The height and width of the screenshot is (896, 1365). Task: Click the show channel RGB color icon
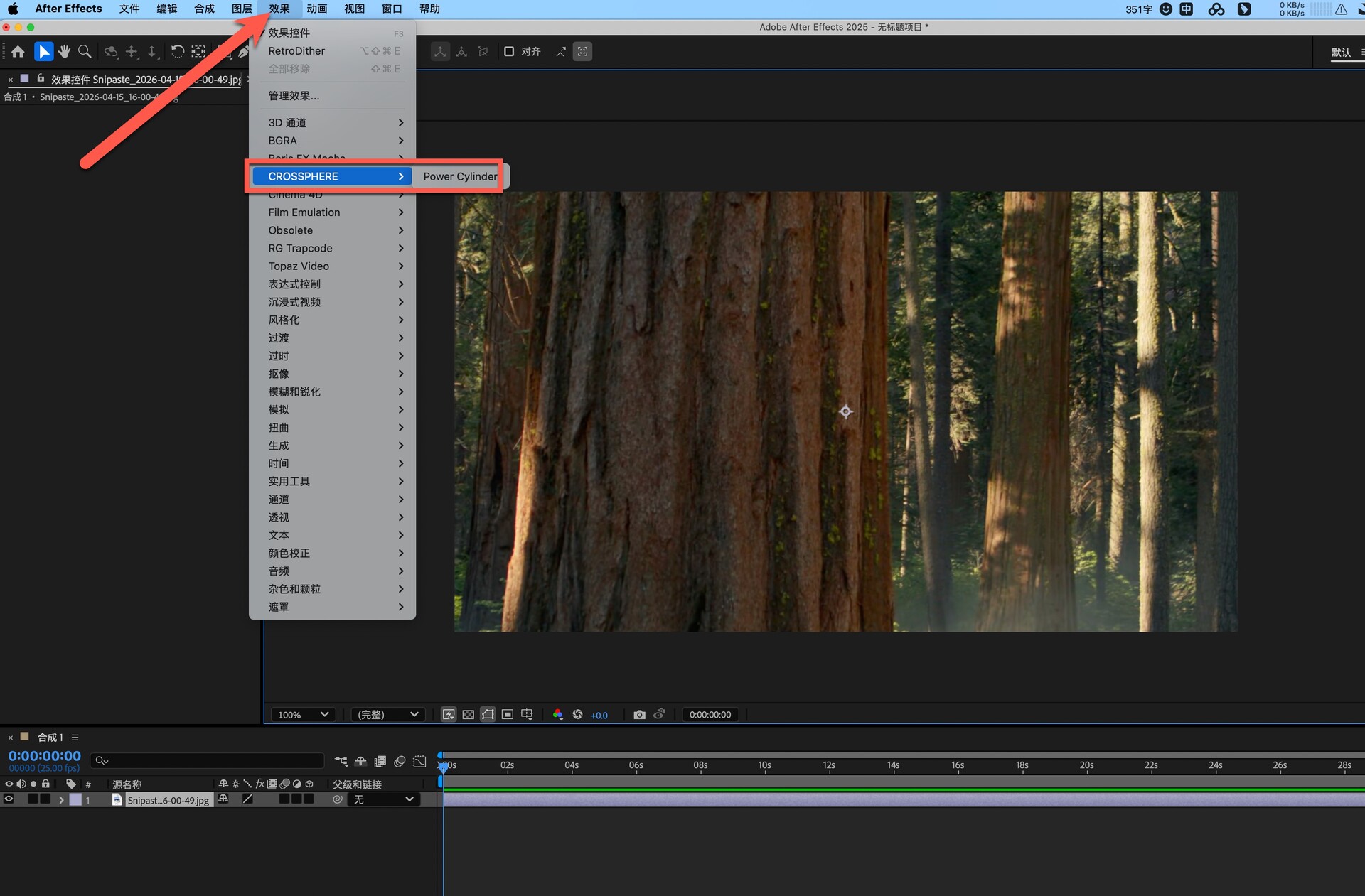[x=557, y=714]
